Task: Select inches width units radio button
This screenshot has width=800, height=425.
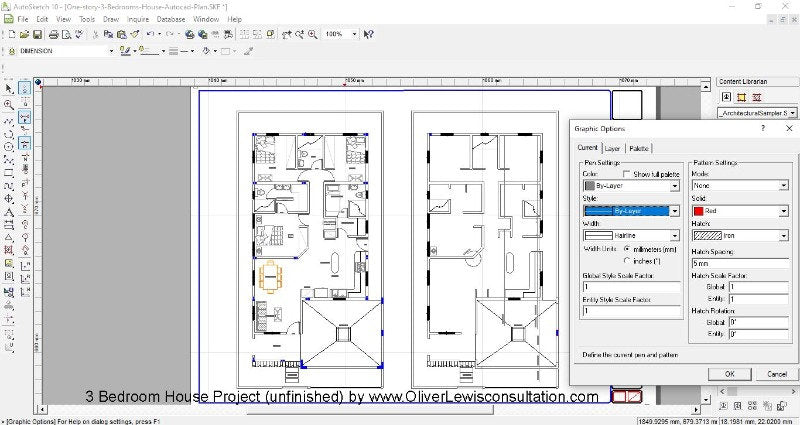Action: tap(627, 260)
